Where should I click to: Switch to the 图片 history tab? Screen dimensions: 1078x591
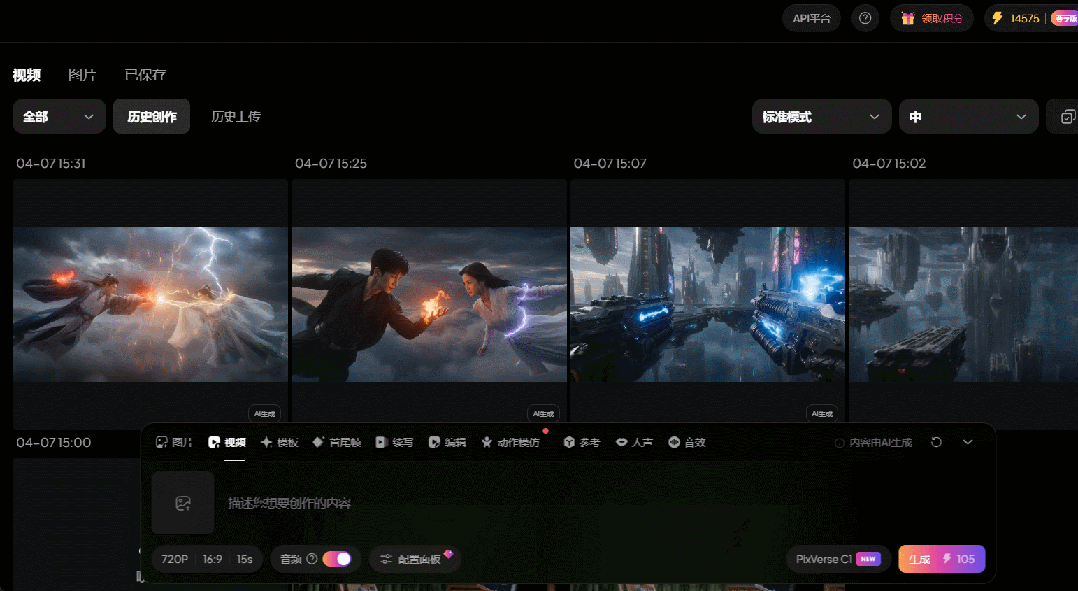click(x=82, y=75)
